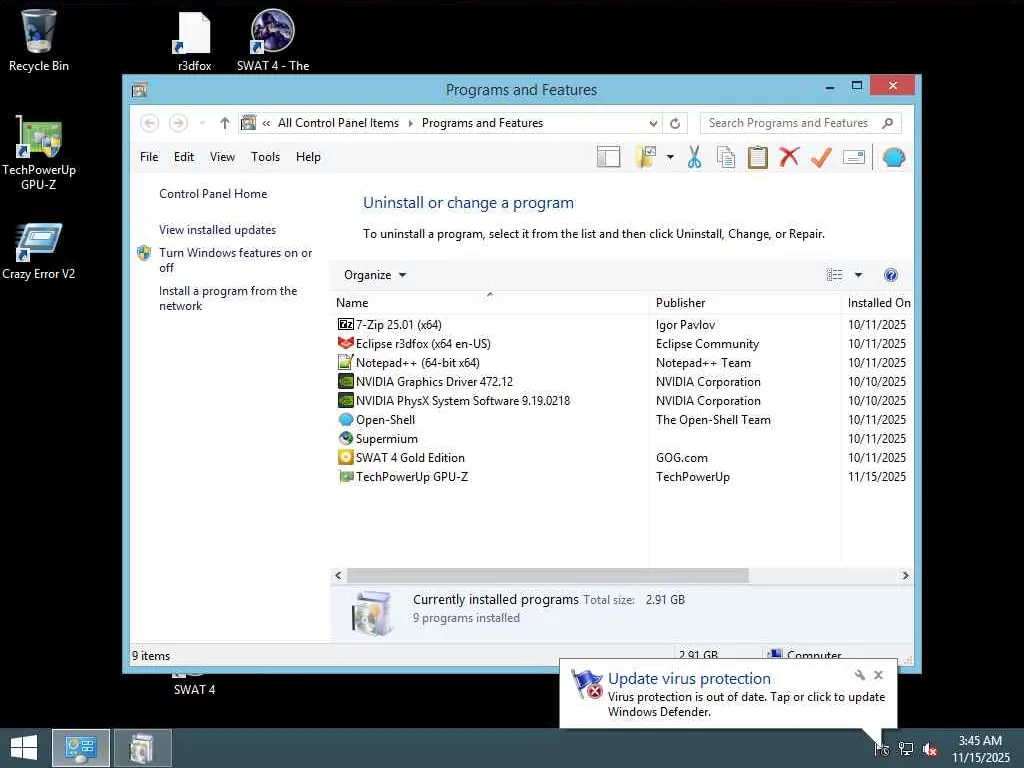
Task: Go to Control Panel Home
Action: [213, 194]
